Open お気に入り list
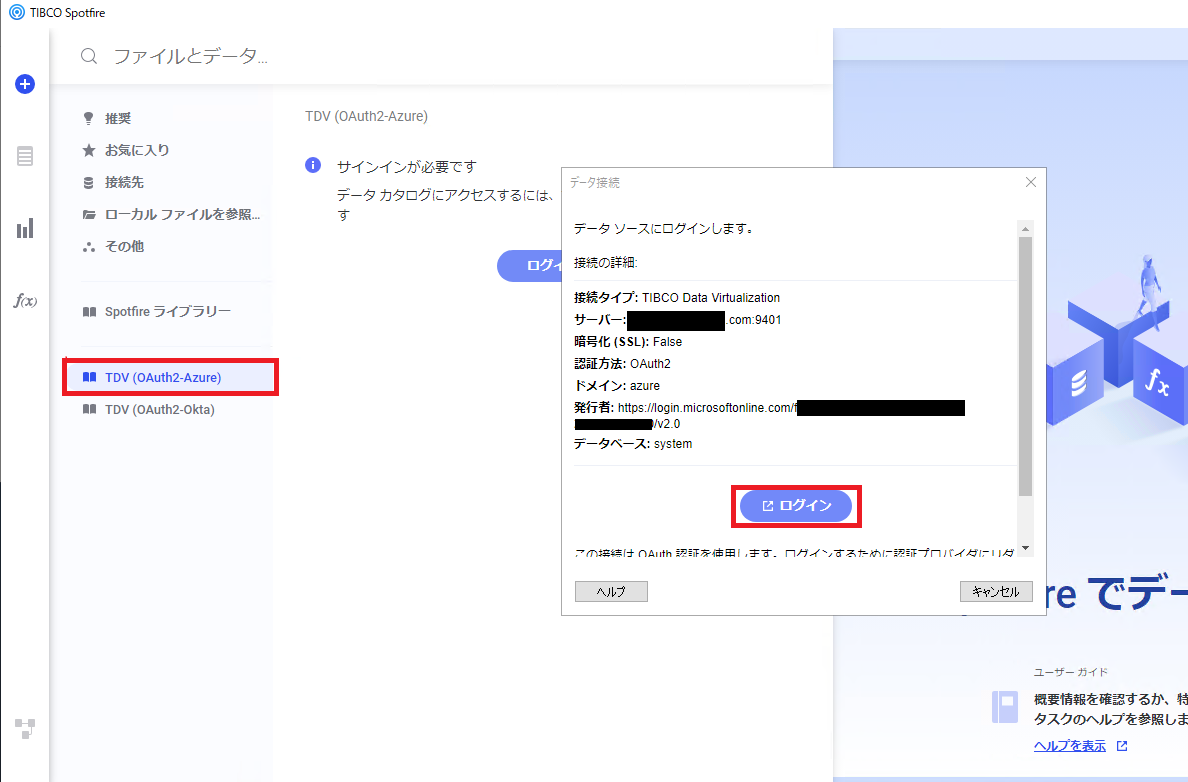The width and height of the screenshot is (1188, 782). (x=137, y=150)
